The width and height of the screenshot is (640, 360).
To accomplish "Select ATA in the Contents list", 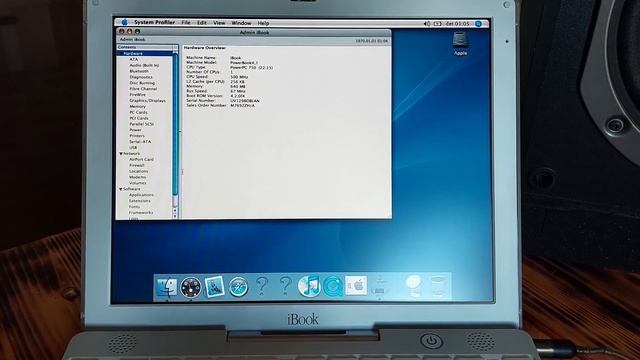I will pos(133,59).
